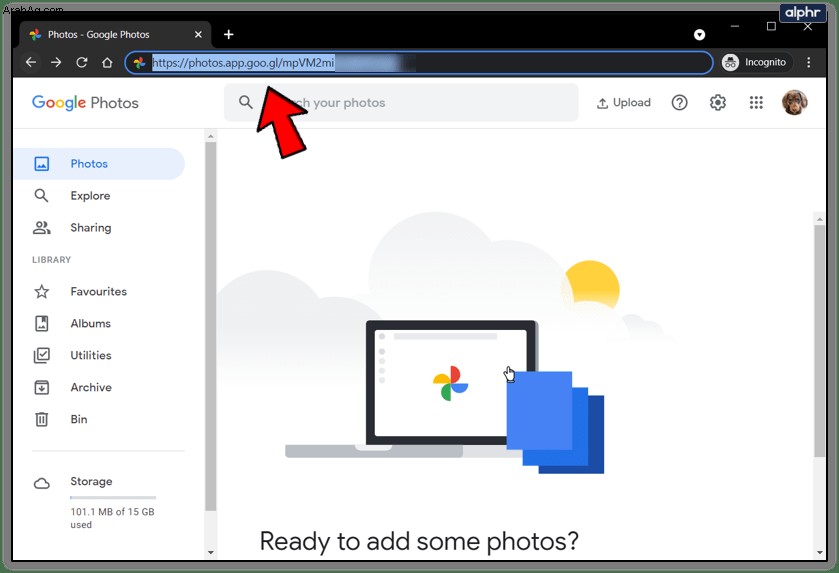Image resolution: width=839 pixels, height=573 pixels.
Task: Open Favourites in the library
Action: coord(98,292)
